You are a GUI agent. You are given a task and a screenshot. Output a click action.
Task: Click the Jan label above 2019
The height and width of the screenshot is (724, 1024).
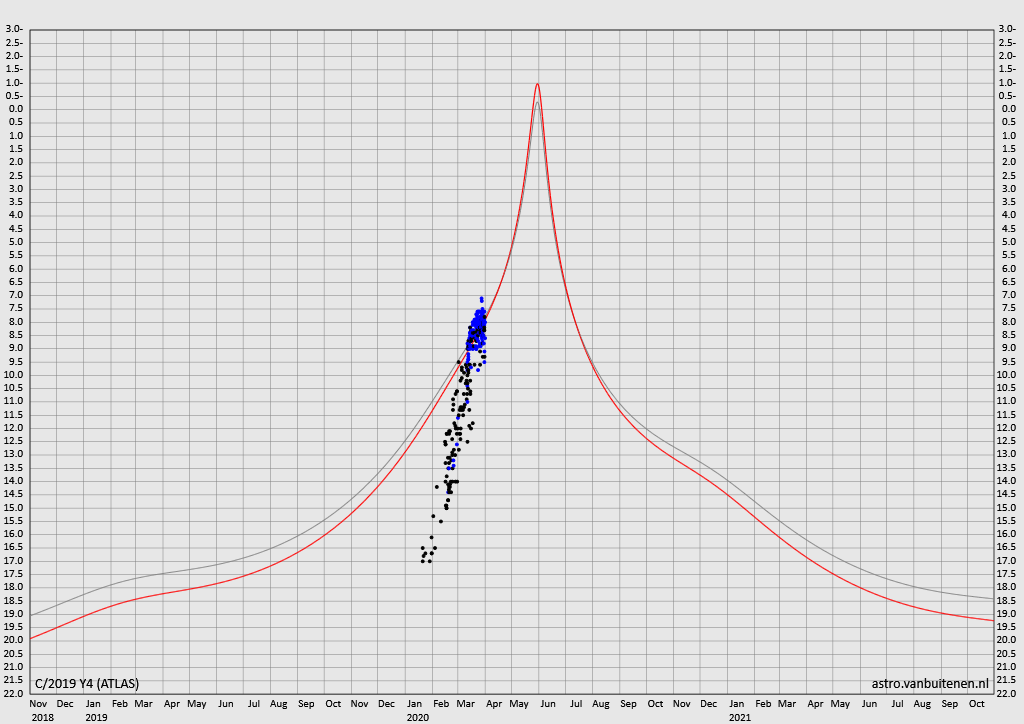coord(93,704)
